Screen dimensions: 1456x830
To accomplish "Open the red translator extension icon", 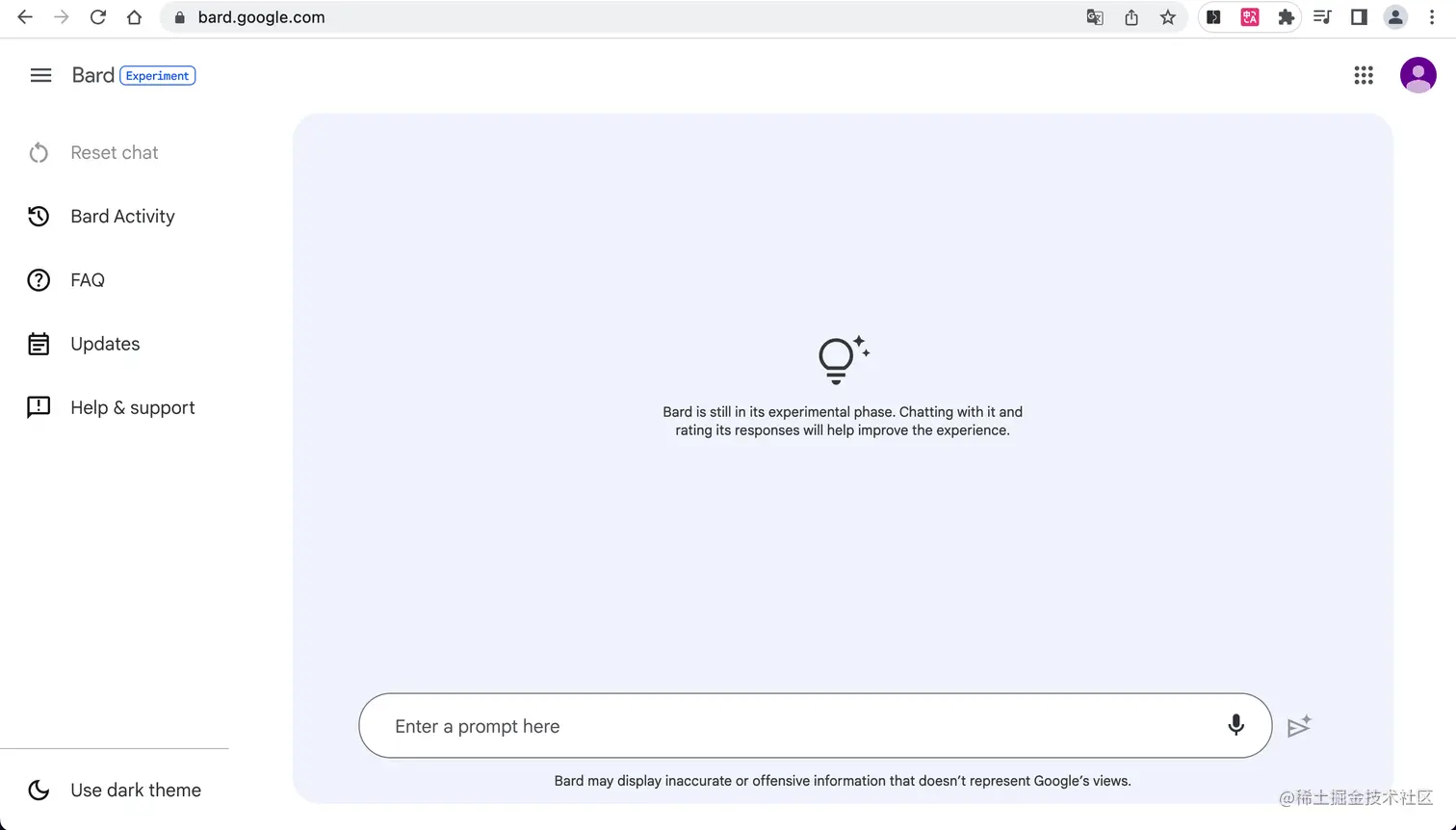I will click(1250, 17).
